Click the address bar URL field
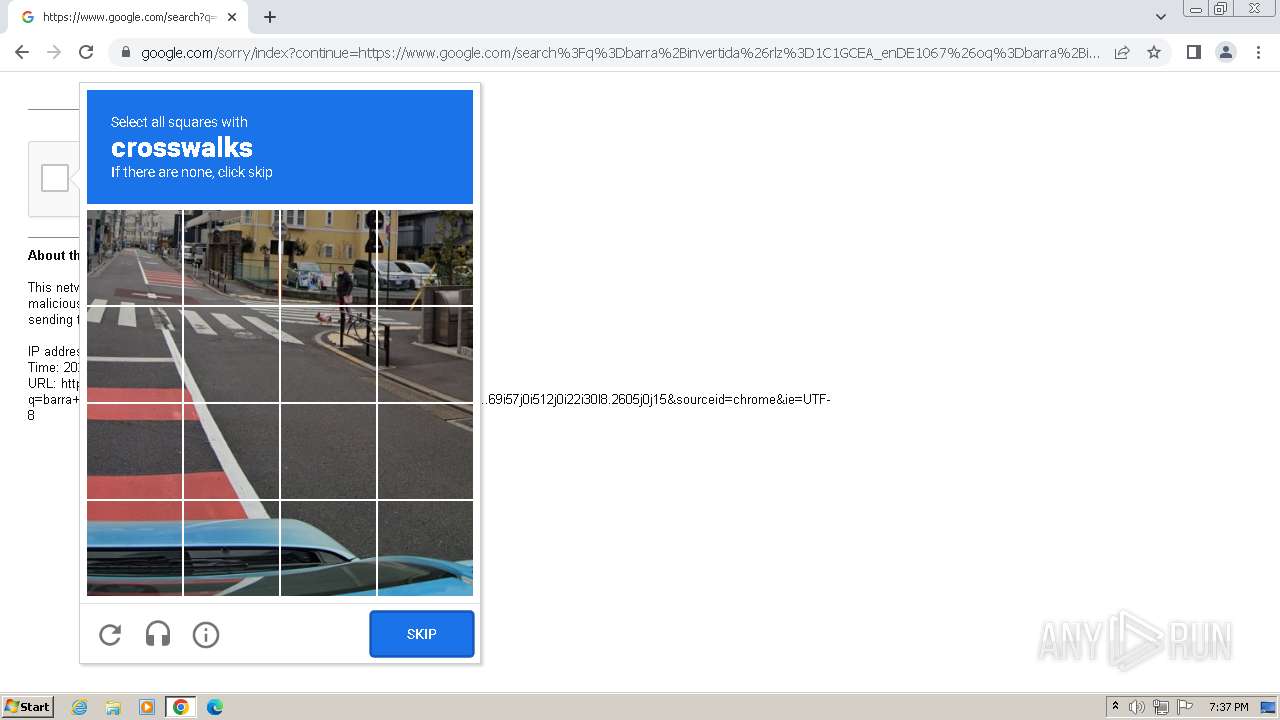 (620, 53)
